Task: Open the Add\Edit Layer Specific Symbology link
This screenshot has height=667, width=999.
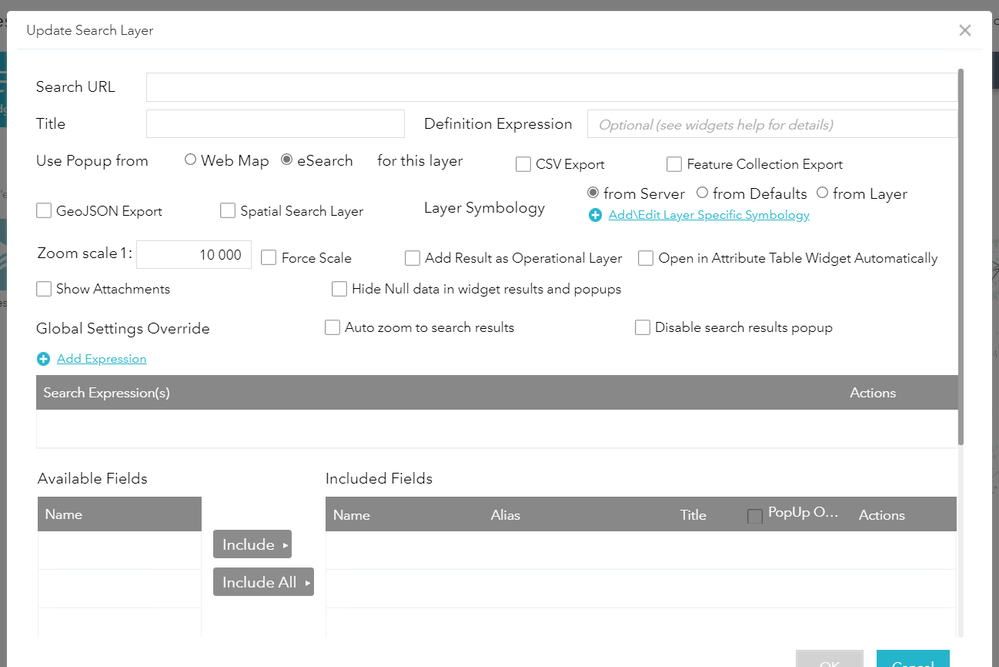Action: click(709, 215)
